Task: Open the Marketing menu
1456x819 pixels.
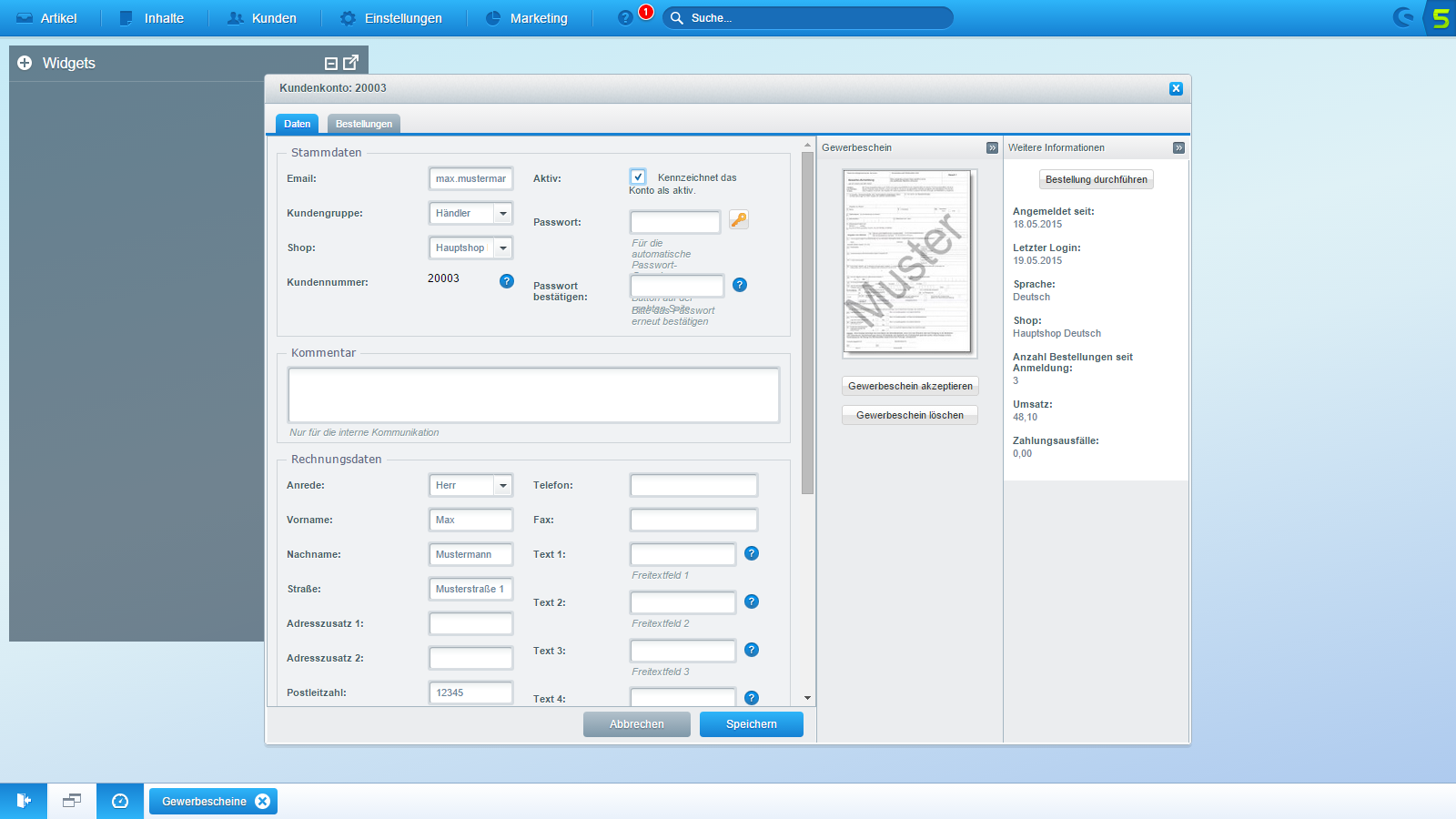Action: pos(527,18)
